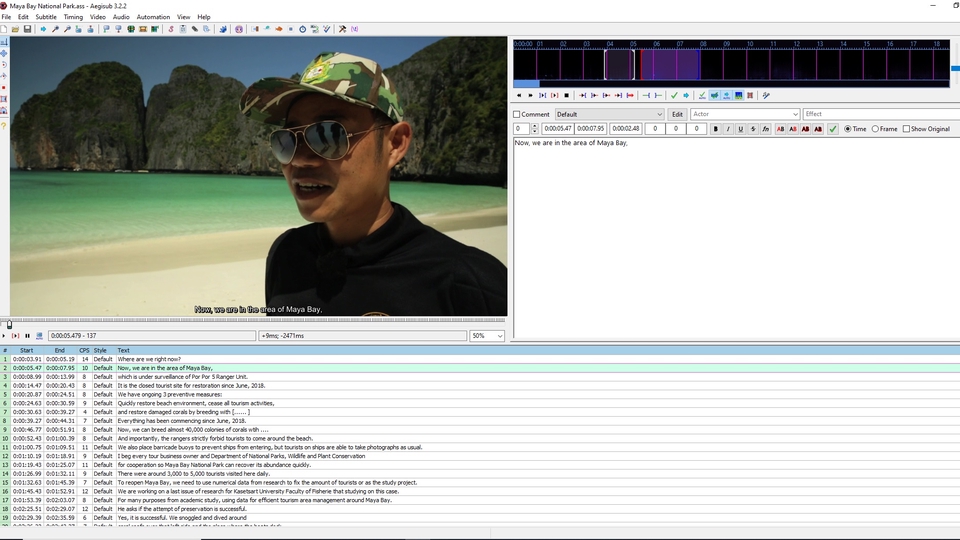Image resolution: width=960 pixels, height=540 pixels.
Task: Select the rotate on Z axis tool
Action: (4, 65)
